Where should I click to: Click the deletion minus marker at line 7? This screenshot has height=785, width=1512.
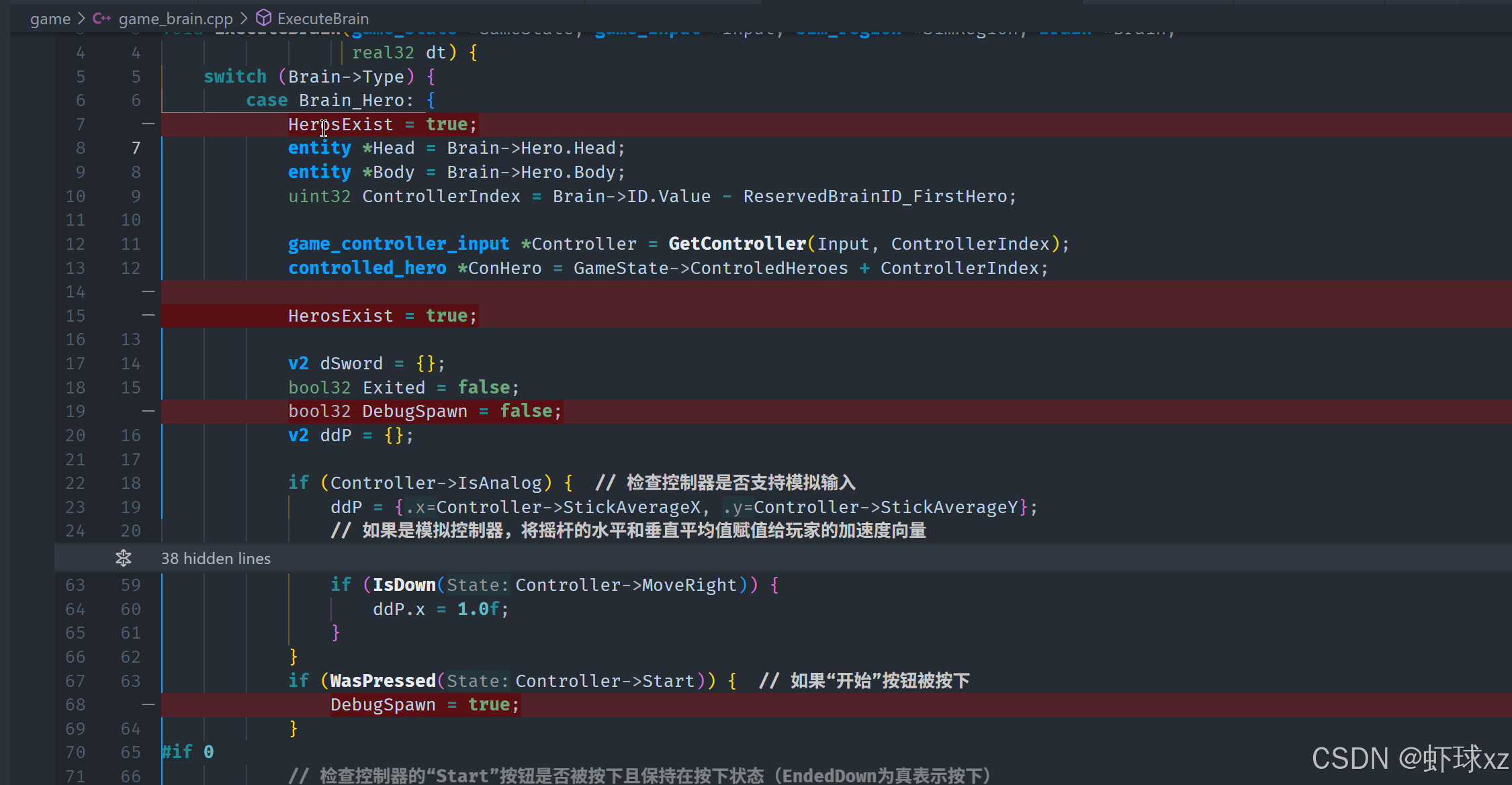tap(148, 124)
